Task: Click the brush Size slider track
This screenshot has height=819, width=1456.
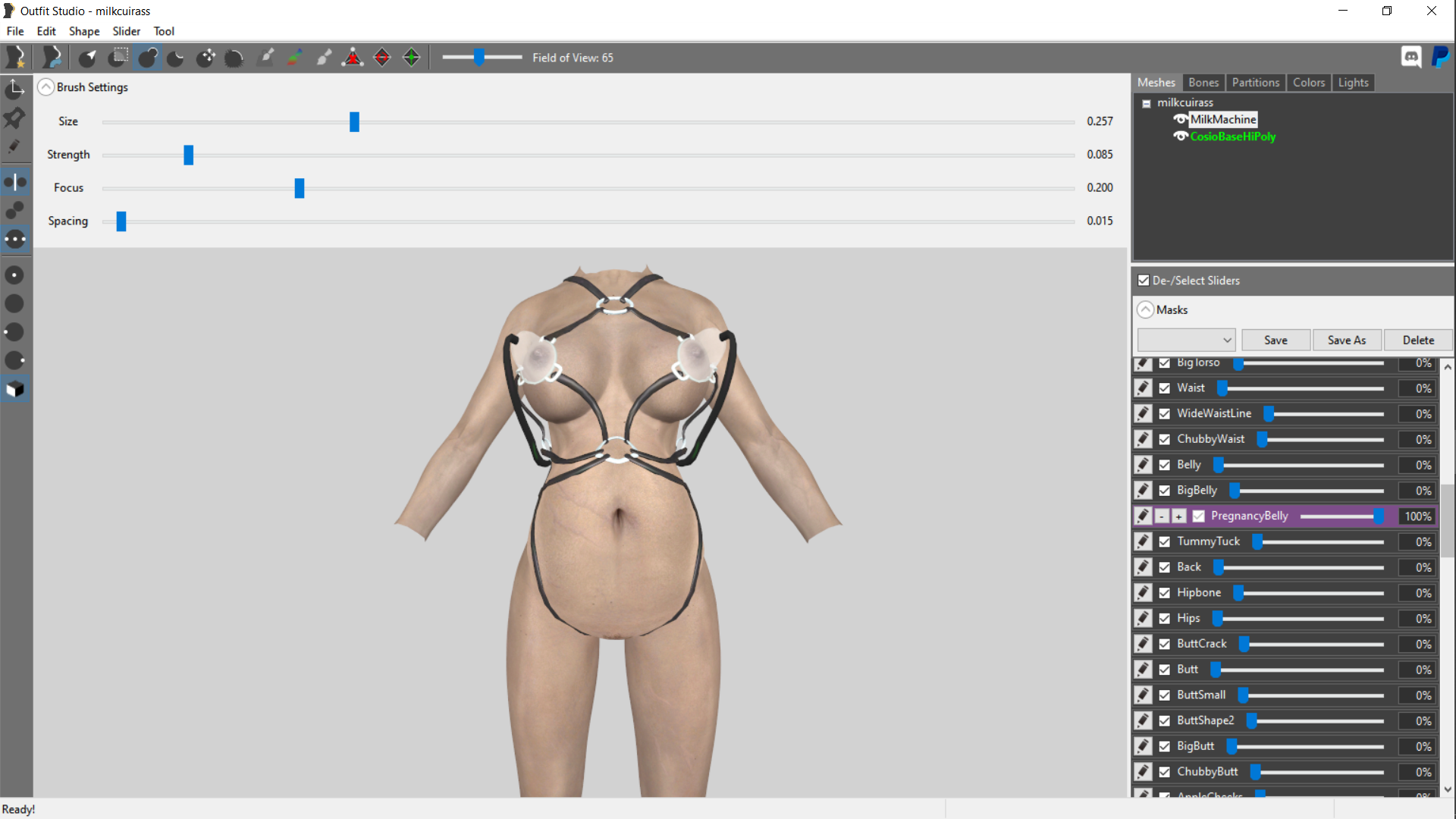Action: (x=588, y=121)
